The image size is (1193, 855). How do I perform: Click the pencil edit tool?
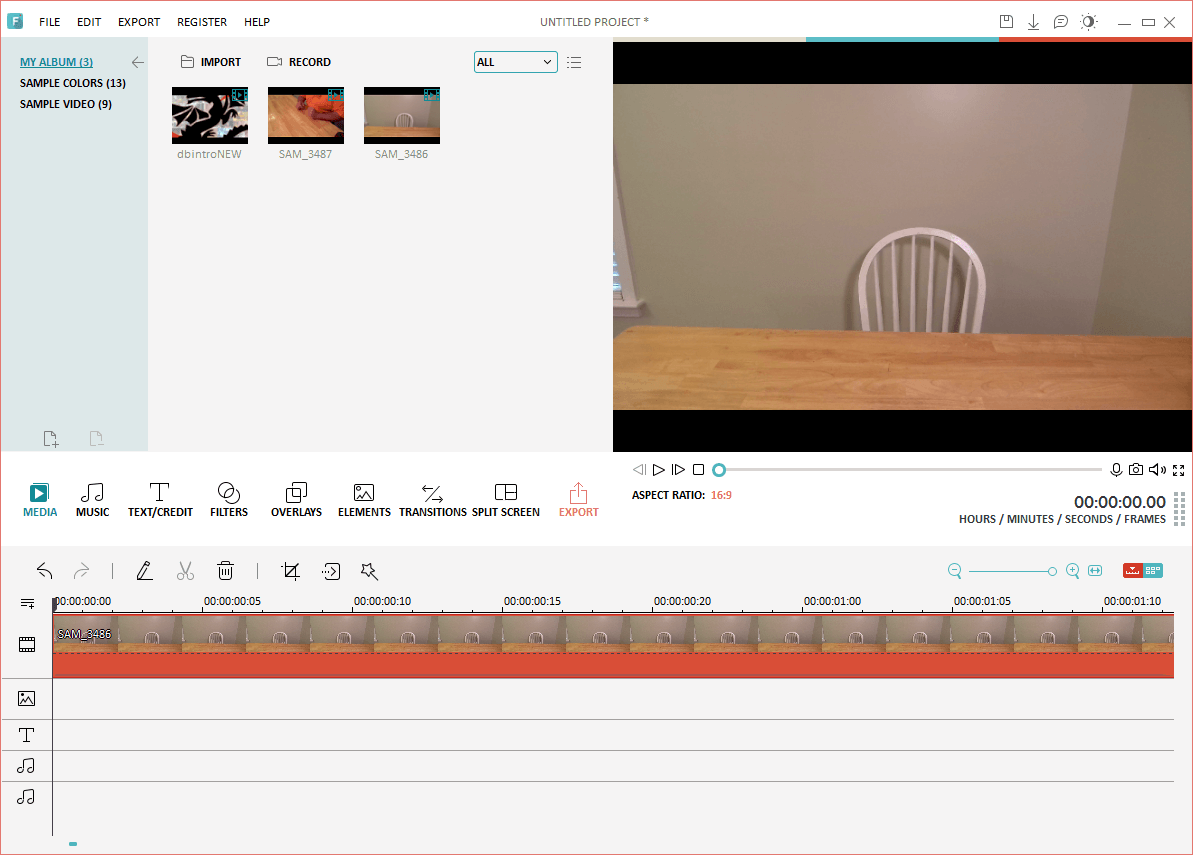(x=145, y=571)
